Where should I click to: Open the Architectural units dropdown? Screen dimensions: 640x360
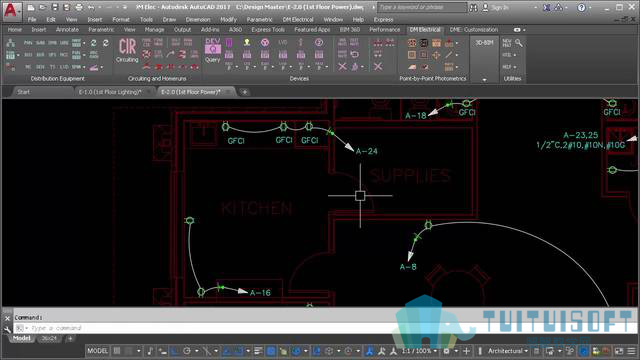click(508, 351)
